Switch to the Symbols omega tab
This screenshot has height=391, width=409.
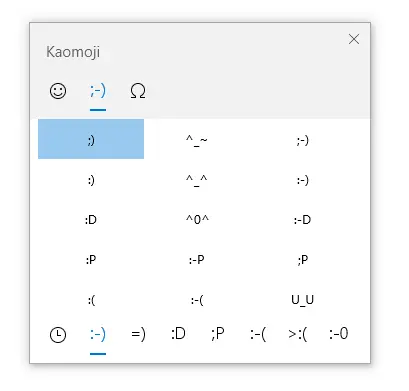coord(138,91)
